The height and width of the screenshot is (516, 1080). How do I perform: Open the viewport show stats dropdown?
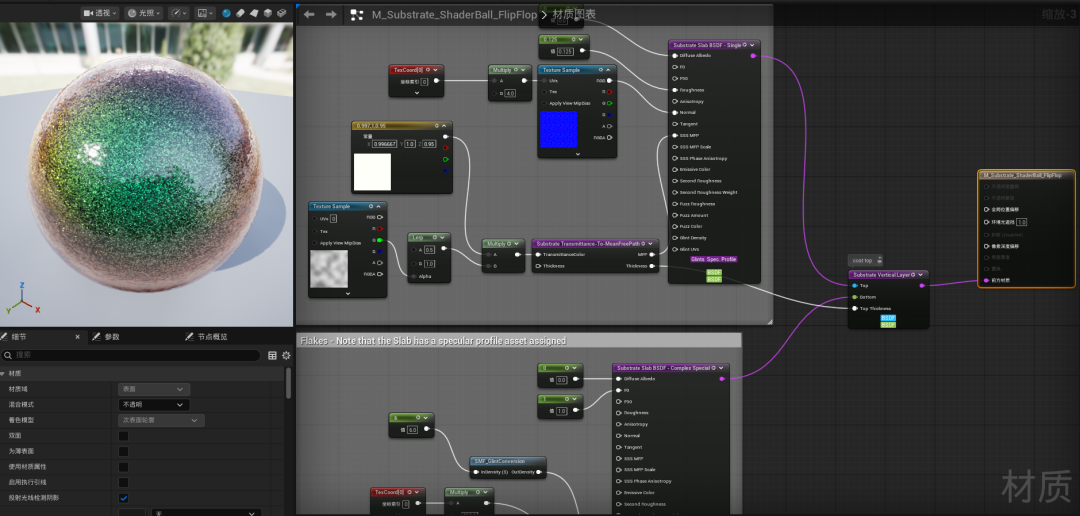click(205, 13)
